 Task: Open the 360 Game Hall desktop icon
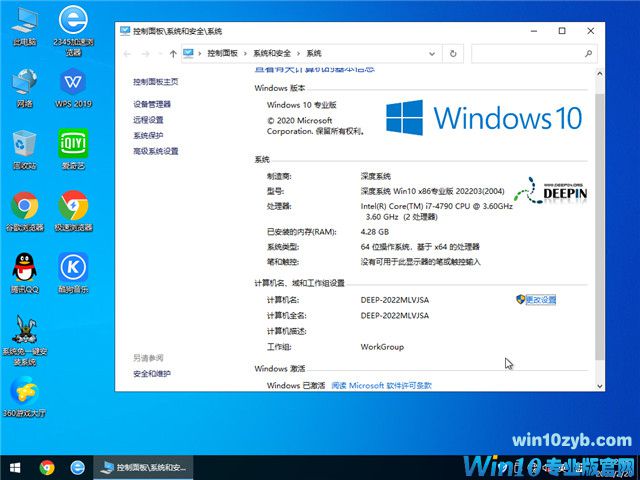coord(25,392)
